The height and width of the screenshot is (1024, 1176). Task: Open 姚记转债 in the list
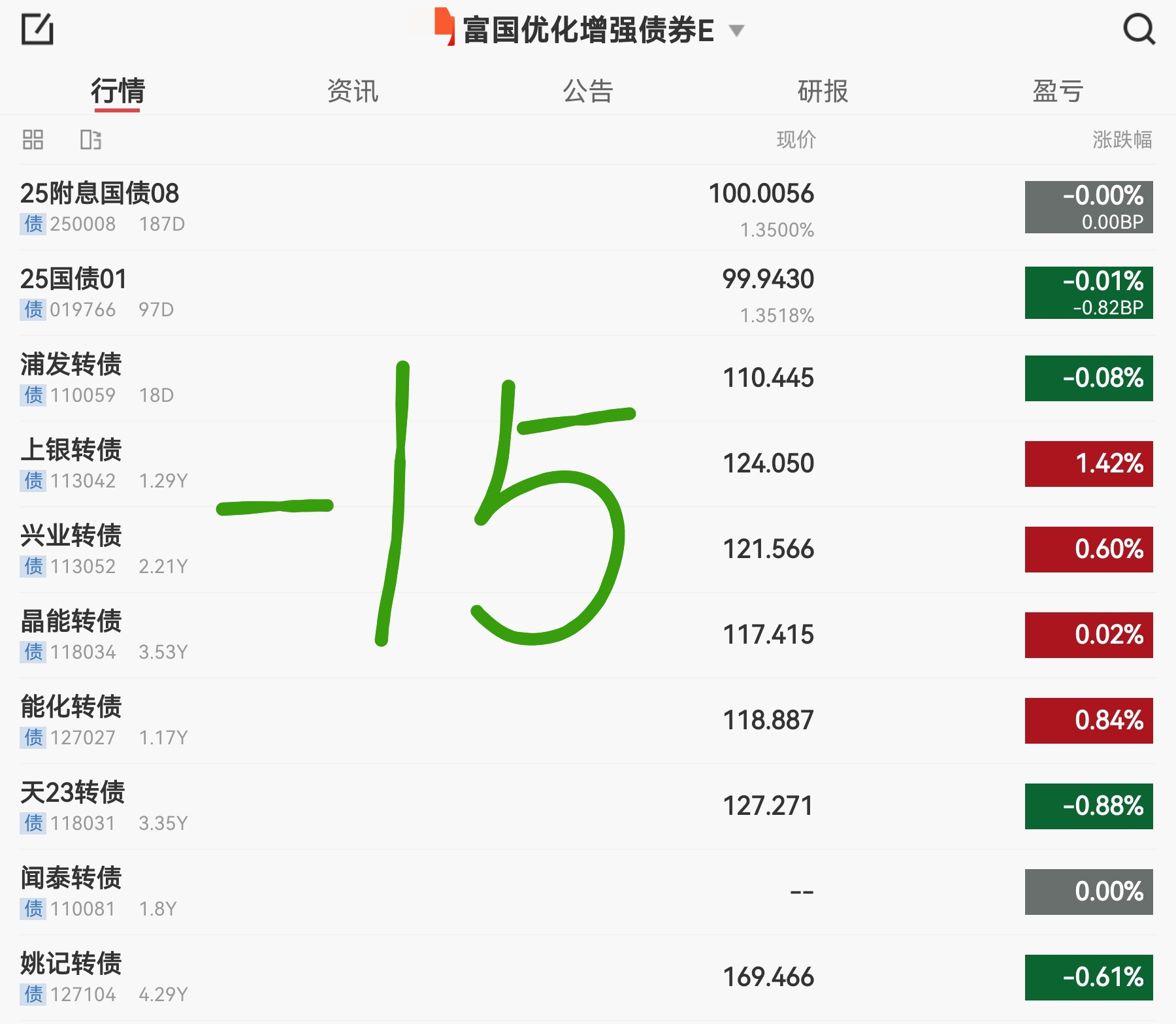click(x=587, y=978)
